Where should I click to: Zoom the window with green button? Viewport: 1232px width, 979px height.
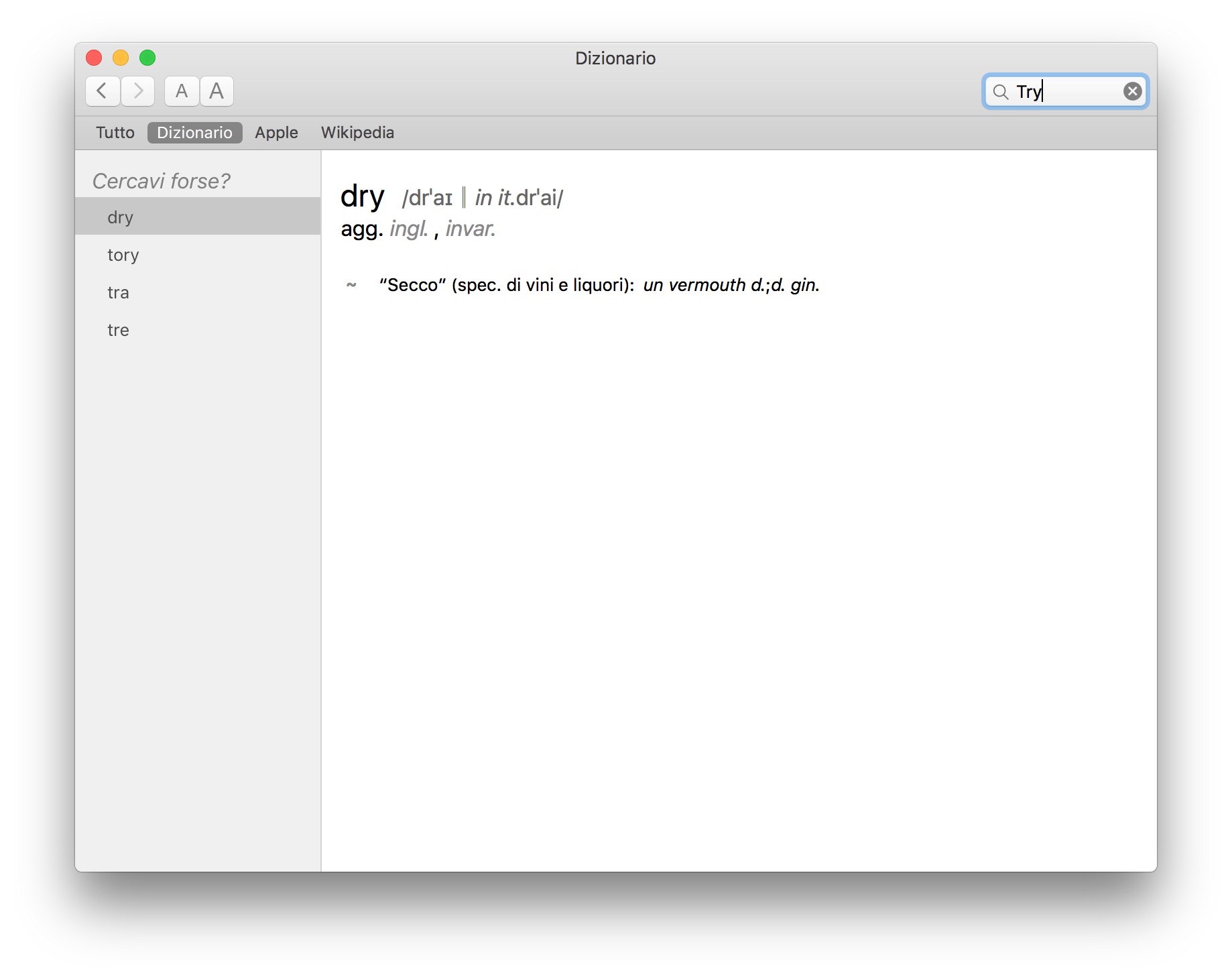pyautogui.click(x=147, y=58)
